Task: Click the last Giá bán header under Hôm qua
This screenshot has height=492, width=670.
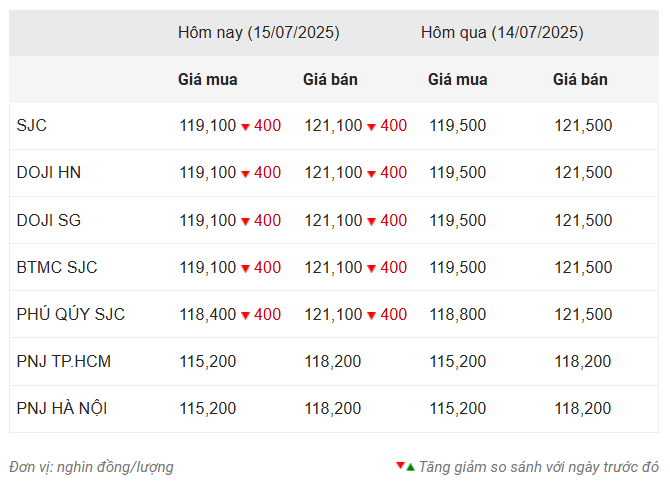Action: click(580, 80)
